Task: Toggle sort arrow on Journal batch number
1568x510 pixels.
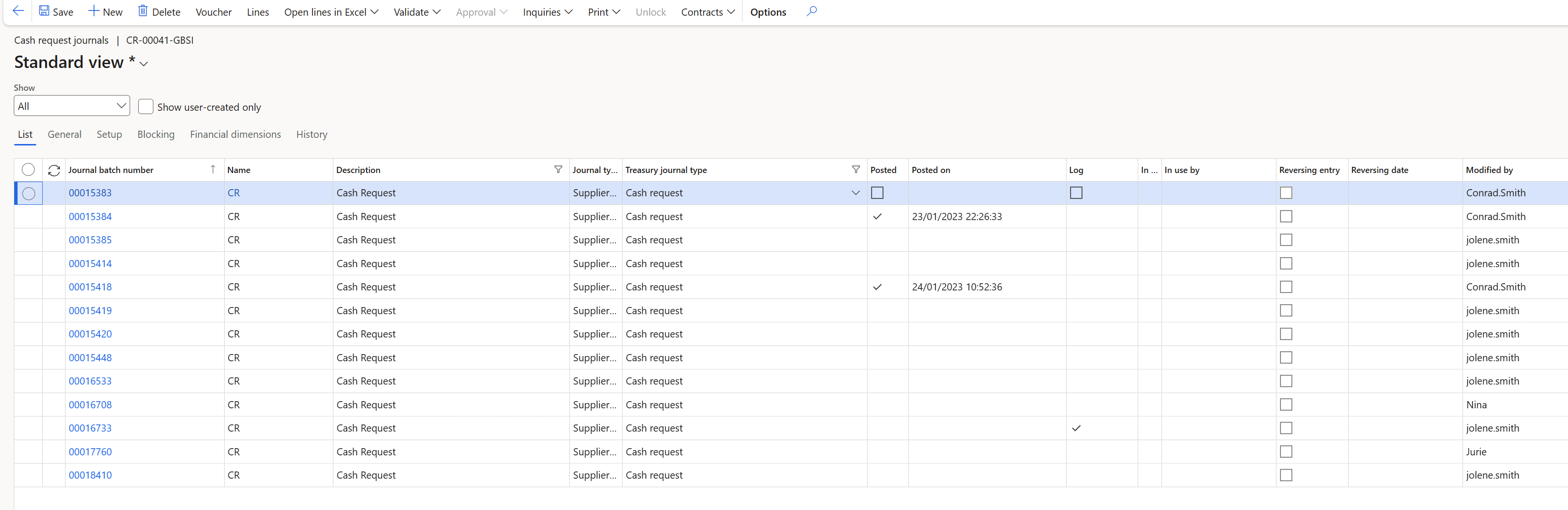Action: (x=212, y=169)
